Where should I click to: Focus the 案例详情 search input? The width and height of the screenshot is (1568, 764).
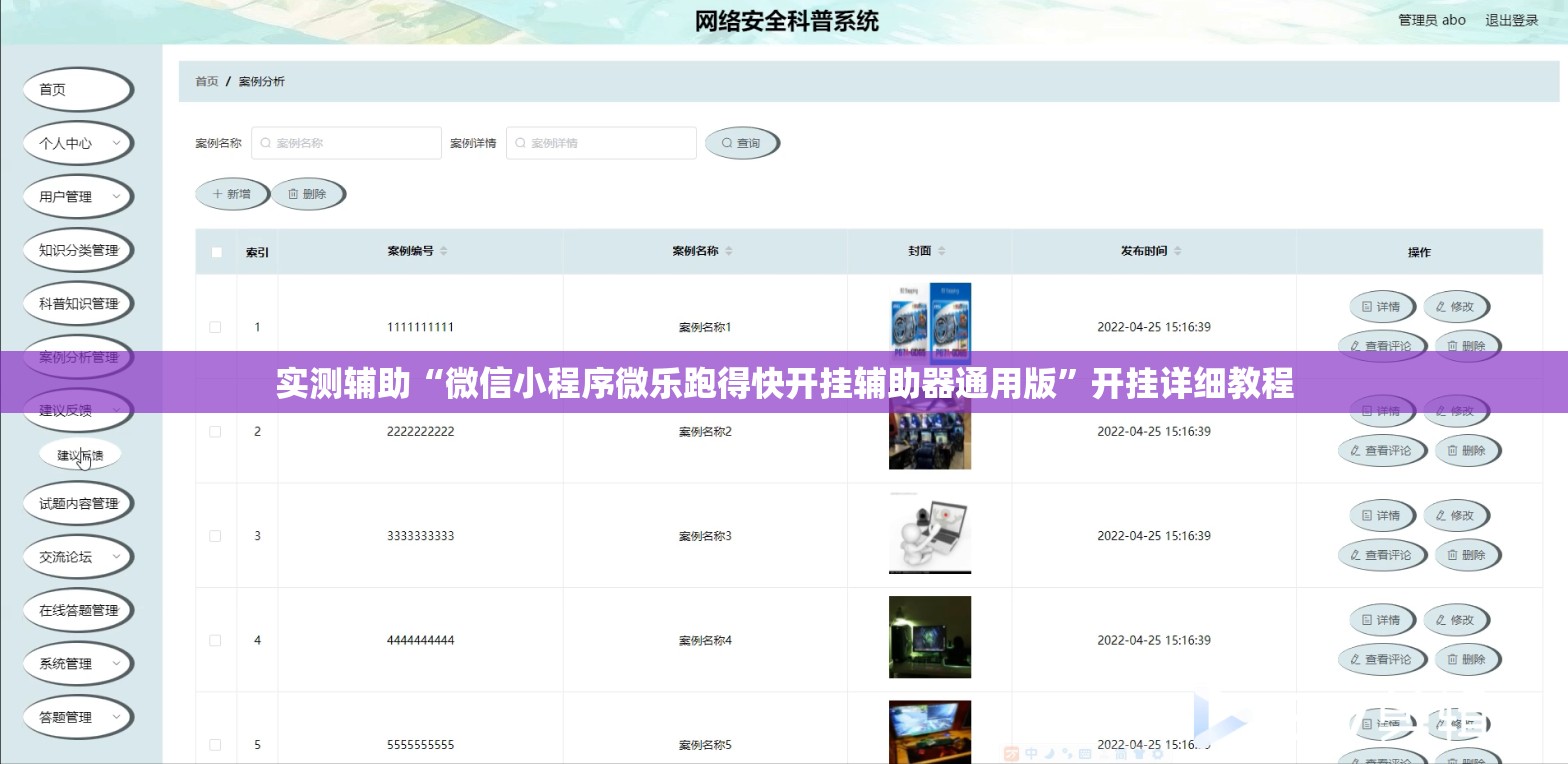[x=601, y=143]
